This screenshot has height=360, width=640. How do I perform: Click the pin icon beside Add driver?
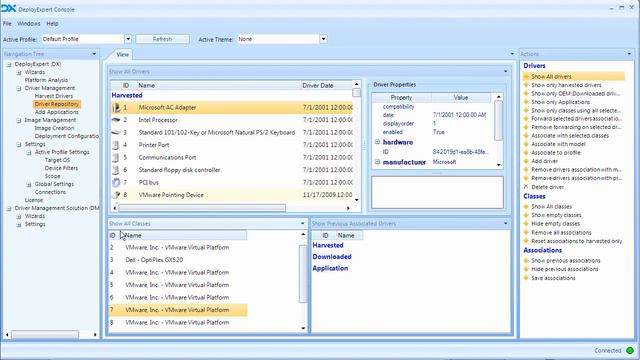point(526,161)
